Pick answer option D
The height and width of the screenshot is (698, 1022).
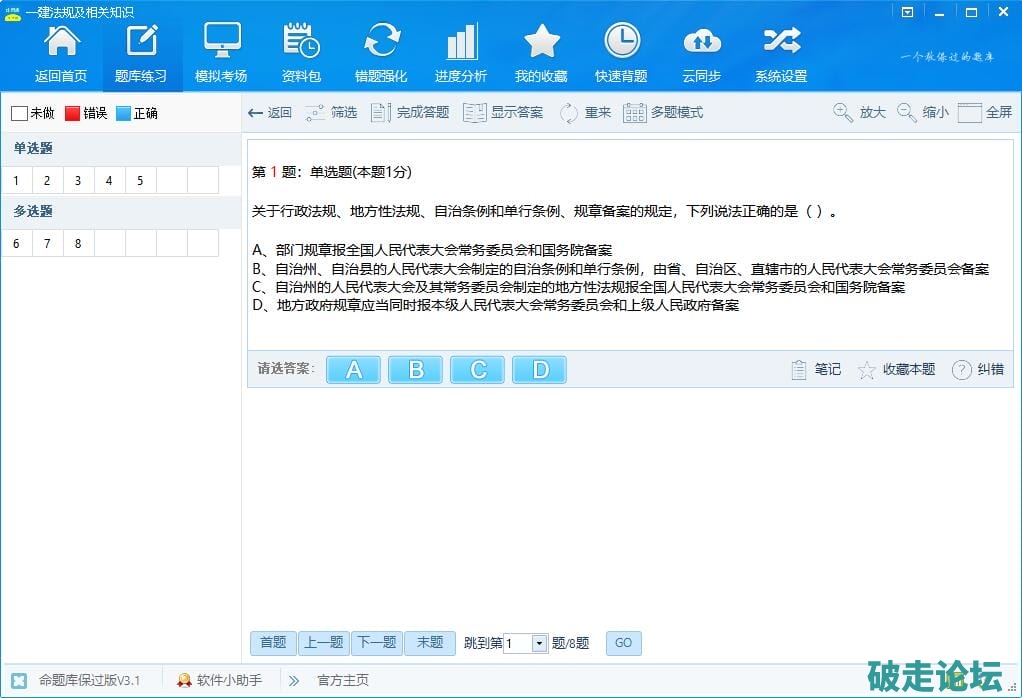point(539,370)
